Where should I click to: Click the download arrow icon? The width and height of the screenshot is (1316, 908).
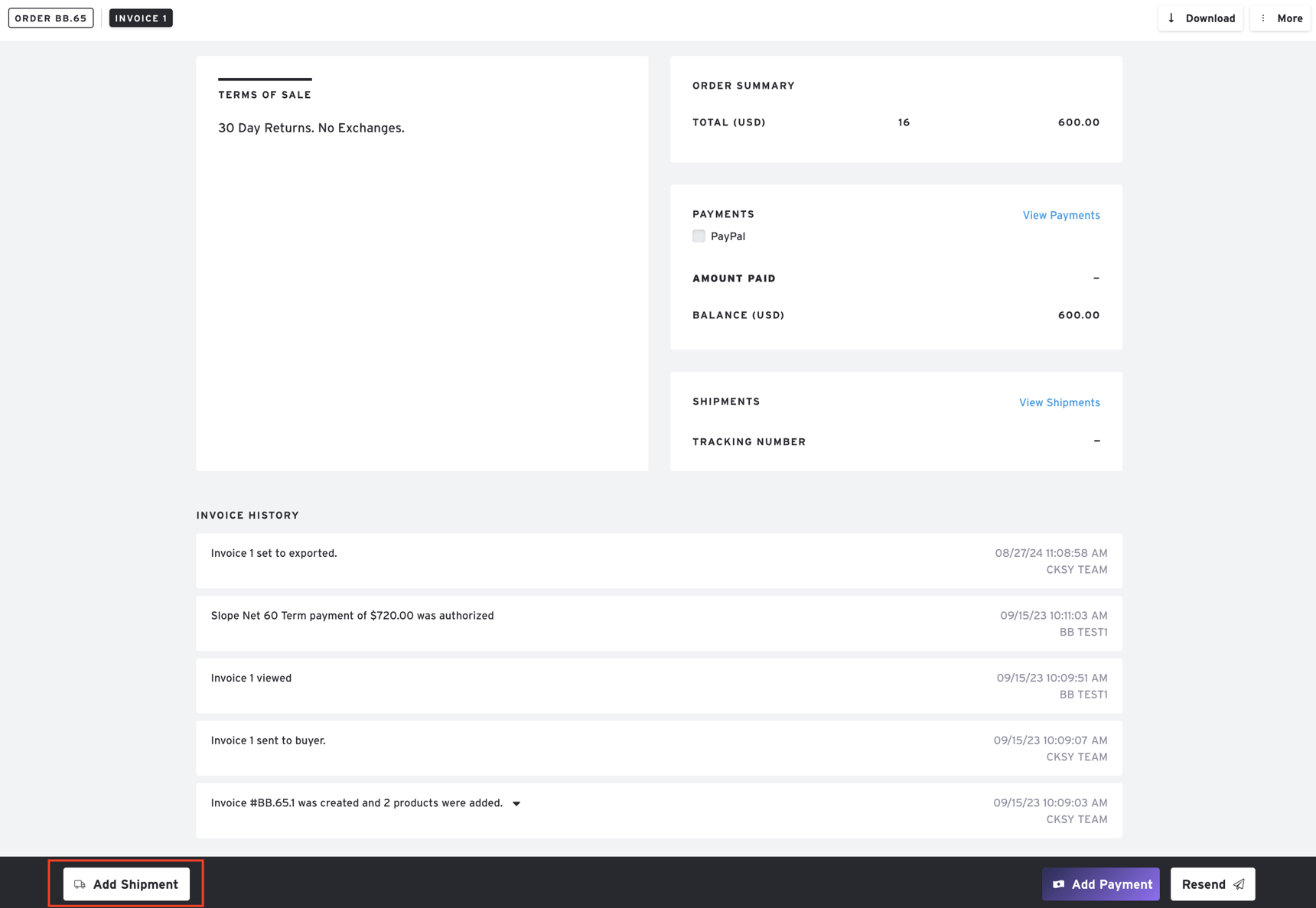click(1173, 18)
